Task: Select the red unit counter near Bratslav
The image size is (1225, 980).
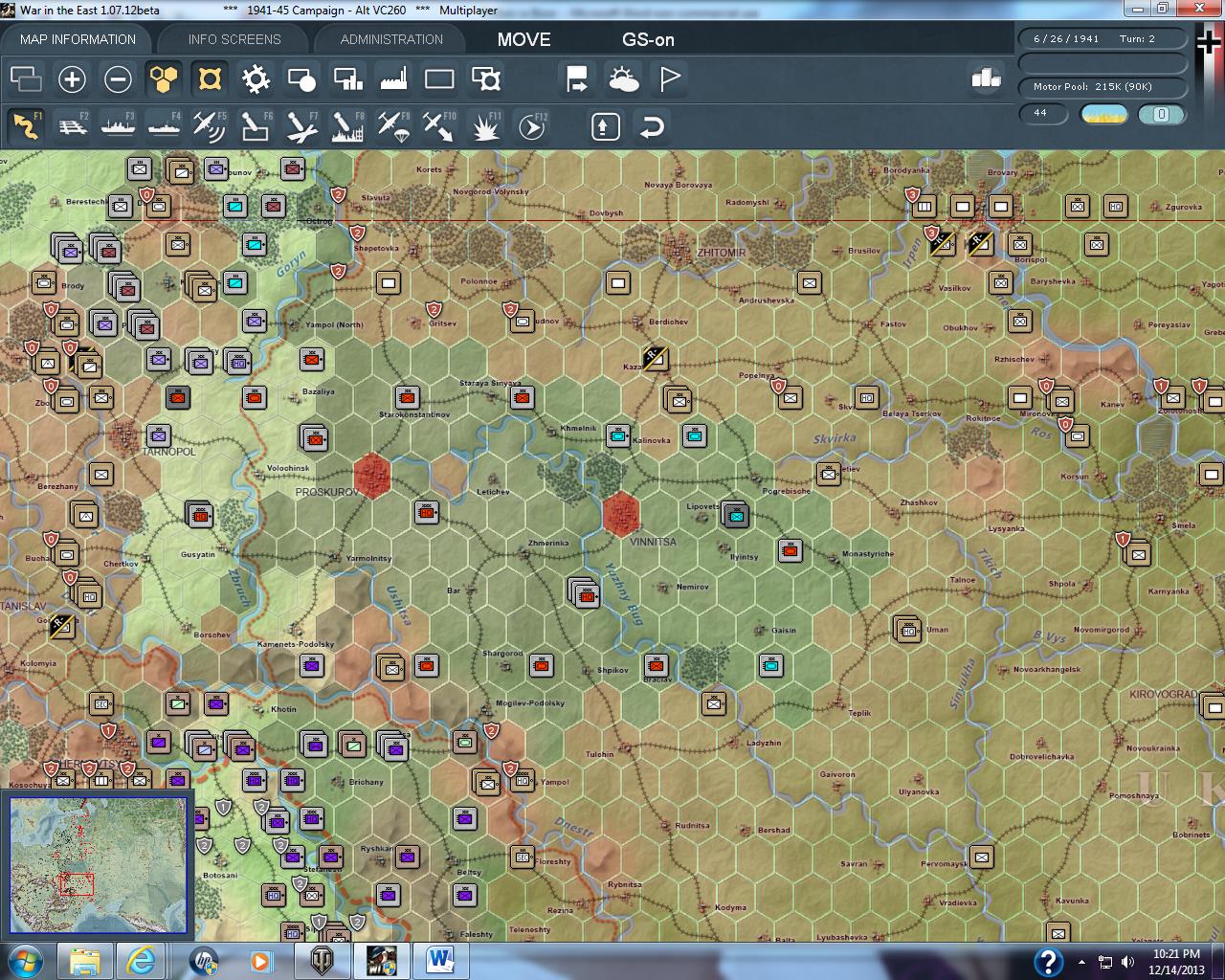Action: coord(656,665)
